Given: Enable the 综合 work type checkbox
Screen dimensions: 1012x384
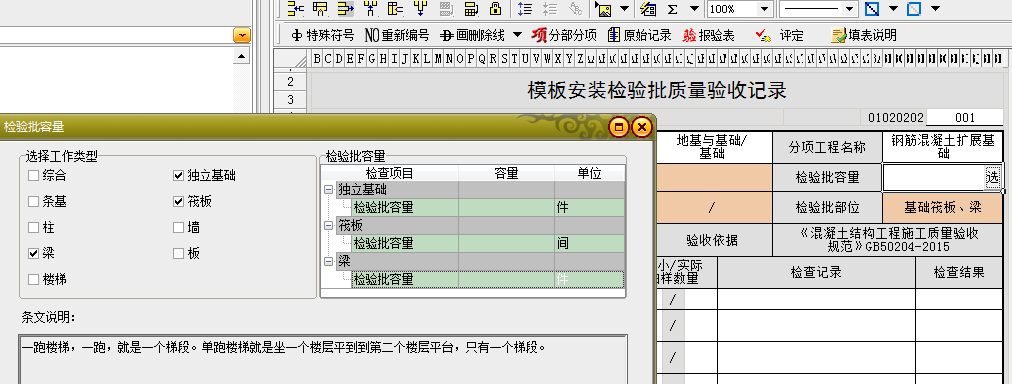Looking at the screenshot, I should (34, 175).
